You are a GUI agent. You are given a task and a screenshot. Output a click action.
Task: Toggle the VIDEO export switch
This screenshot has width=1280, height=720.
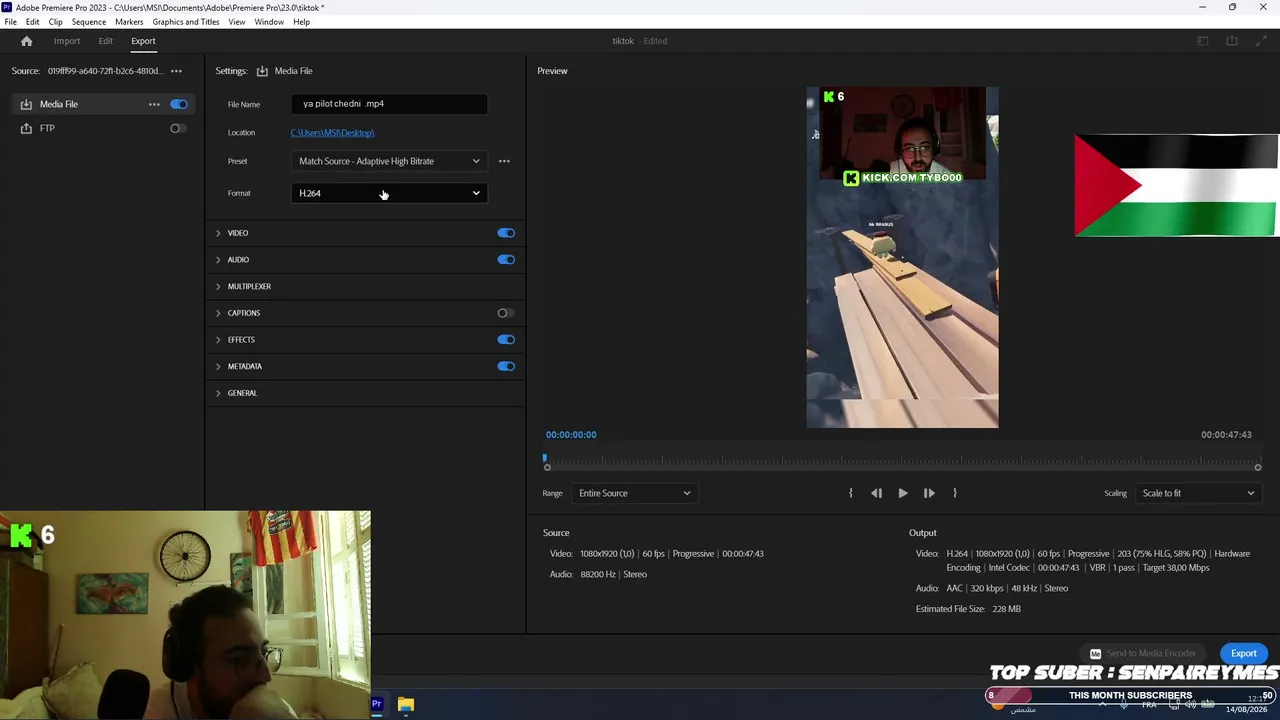[x=506, y=233]
